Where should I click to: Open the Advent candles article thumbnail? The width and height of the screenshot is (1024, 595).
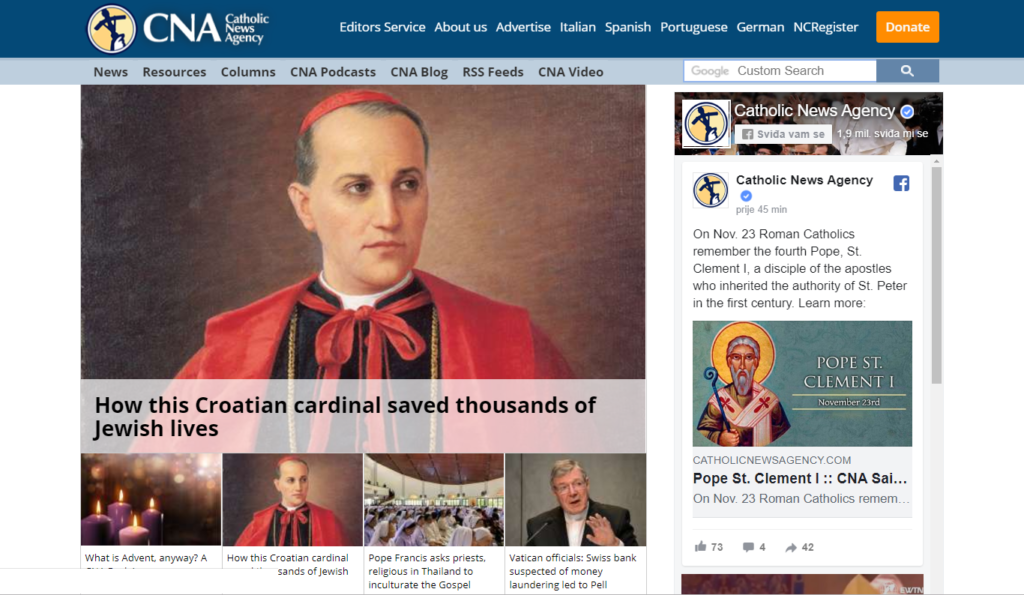151,500
